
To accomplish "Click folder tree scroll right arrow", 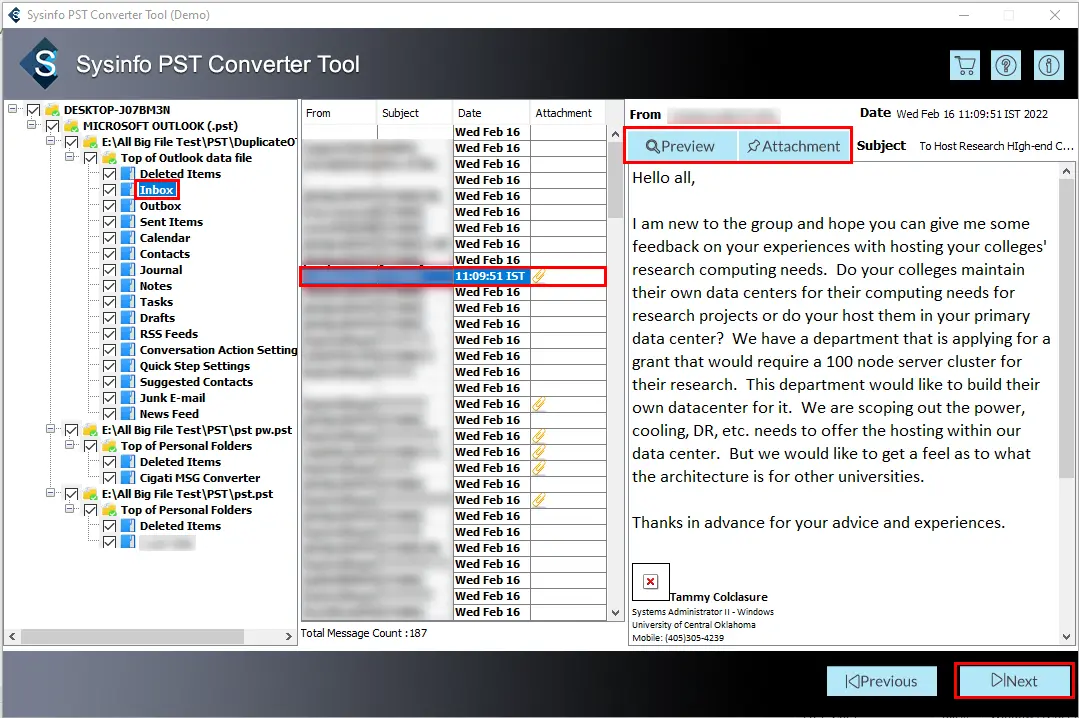I will point(289,637).
